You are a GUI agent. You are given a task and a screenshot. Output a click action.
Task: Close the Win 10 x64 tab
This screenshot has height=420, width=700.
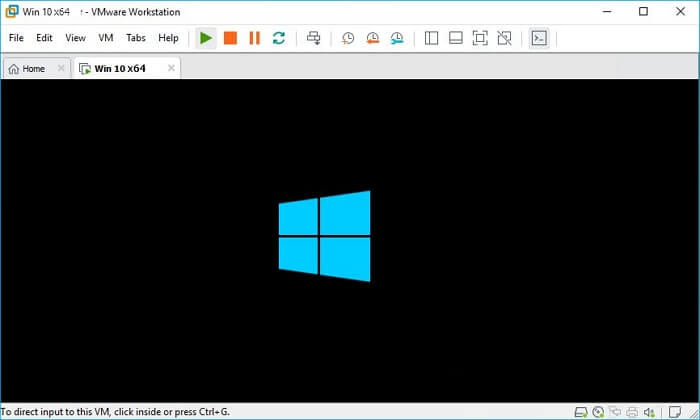pyautogui.click(x=171, y=68)
